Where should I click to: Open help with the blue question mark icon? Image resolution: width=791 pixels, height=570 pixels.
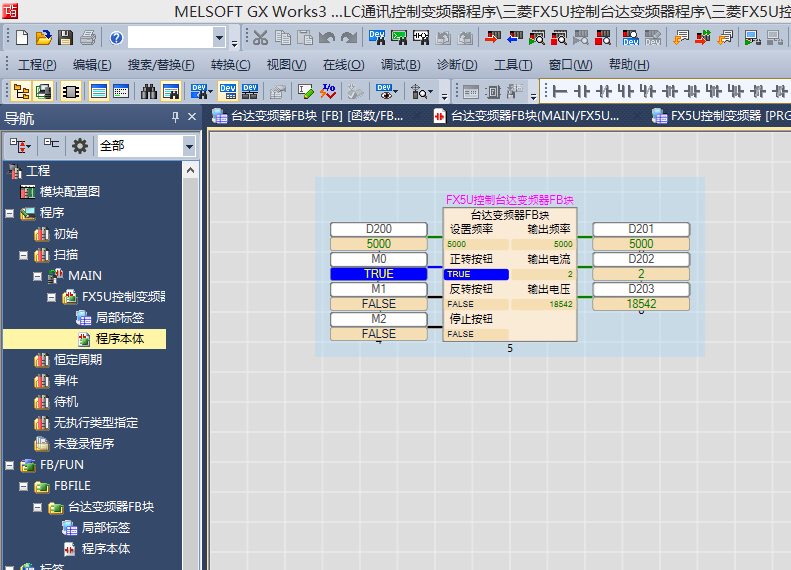click(116, 37)
